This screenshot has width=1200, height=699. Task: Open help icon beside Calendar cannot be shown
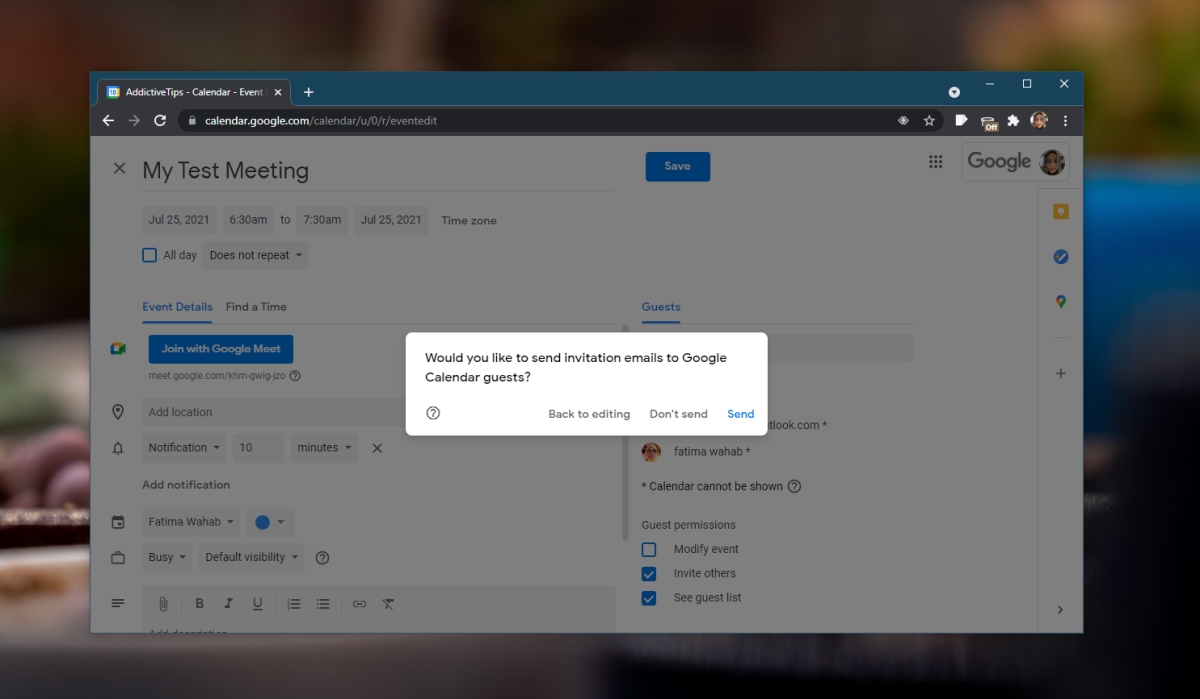pyautogui.click(x=794, y=486)
